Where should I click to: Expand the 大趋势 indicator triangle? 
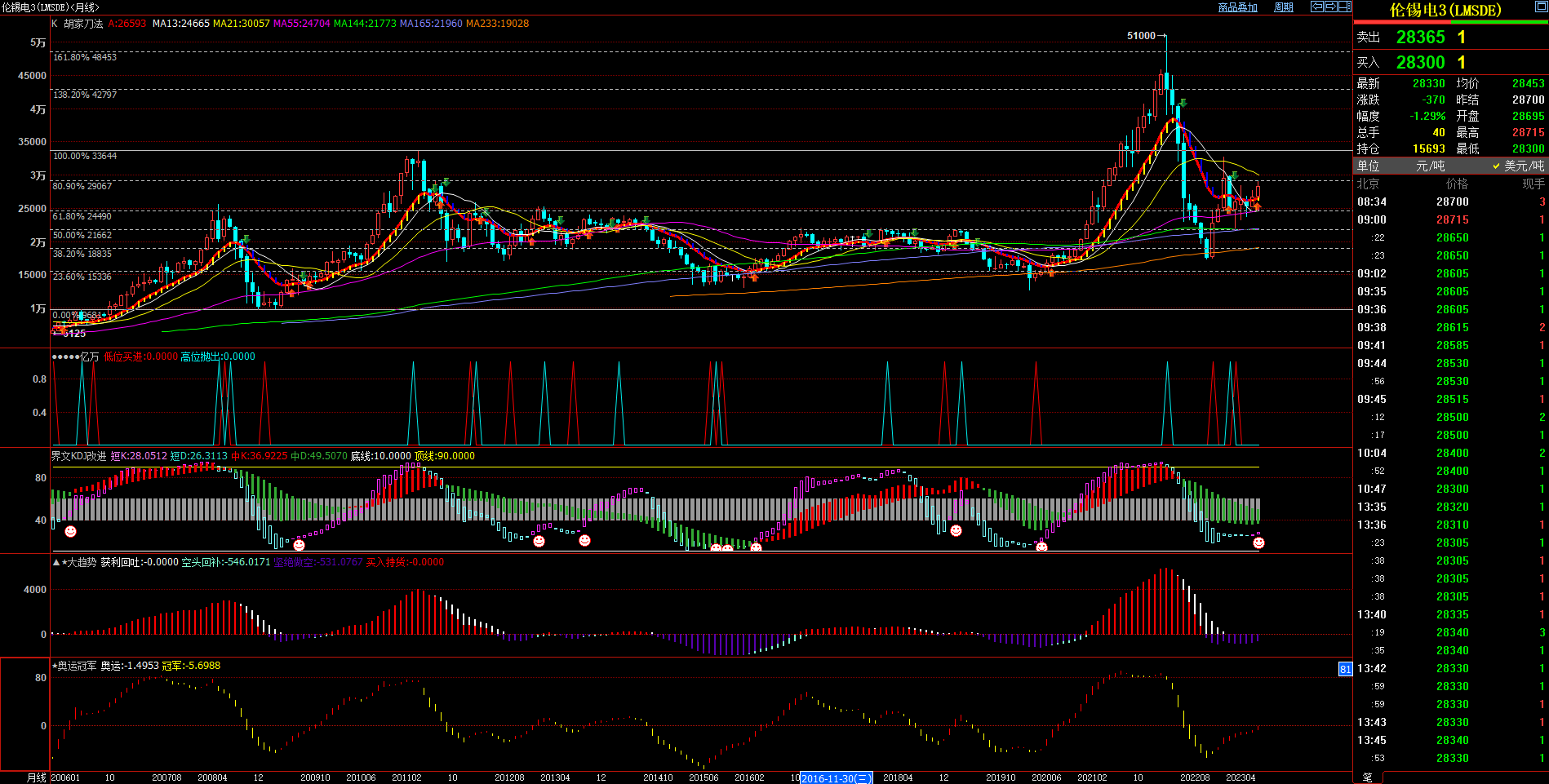click(56, 562)
